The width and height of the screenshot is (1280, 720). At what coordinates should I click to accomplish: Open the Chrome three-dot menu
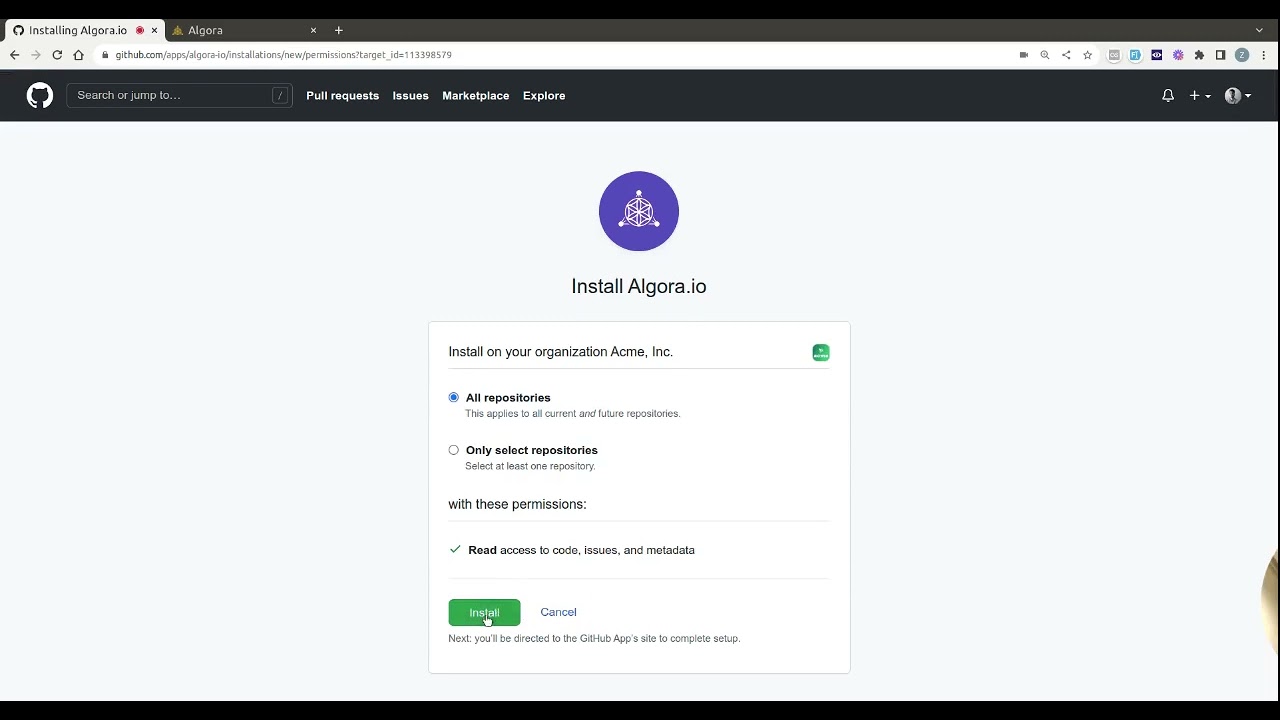(1264, 55)
